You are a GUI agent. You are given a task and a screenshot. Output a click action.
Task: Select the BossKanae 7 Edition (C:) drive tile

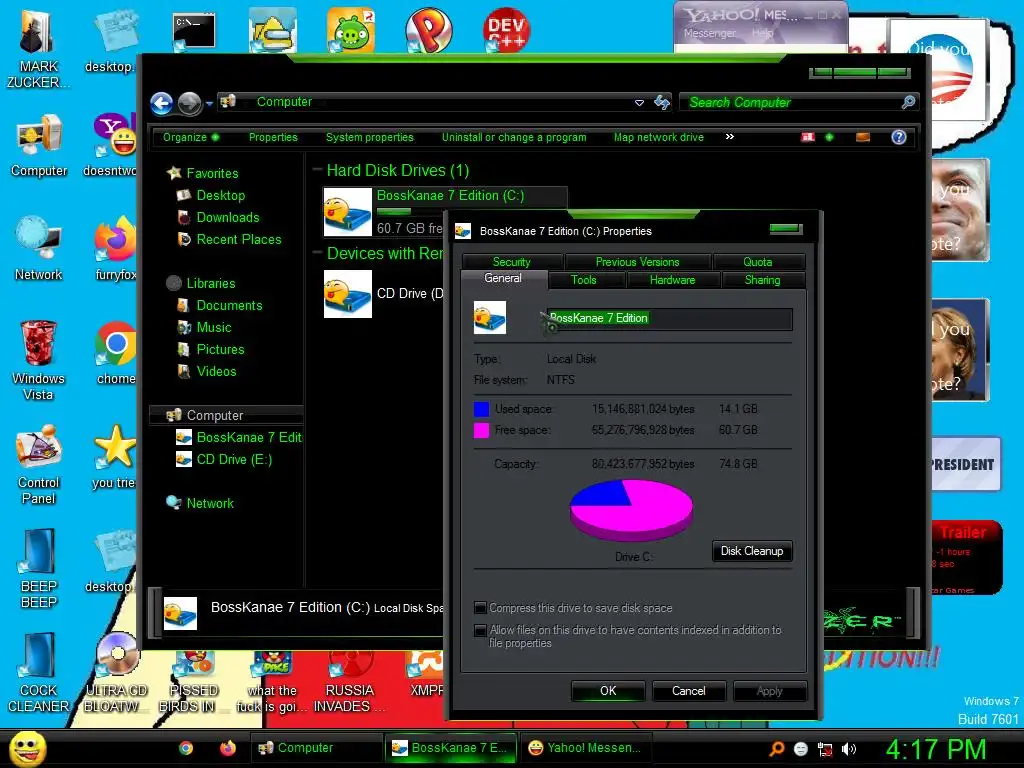445,211
